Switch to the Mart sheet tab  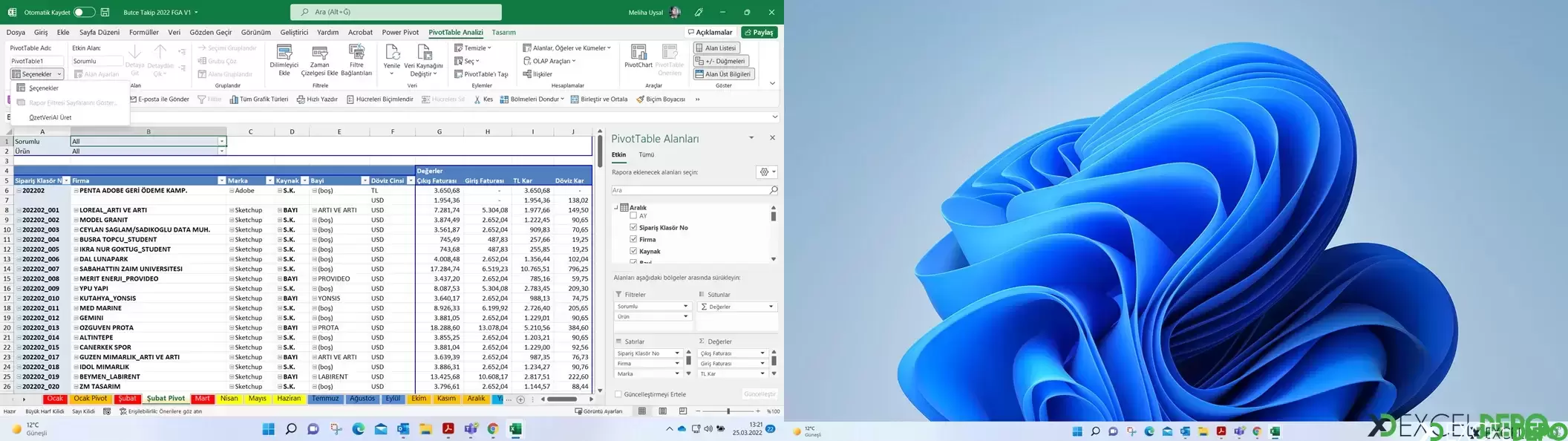tap(202, 399)
